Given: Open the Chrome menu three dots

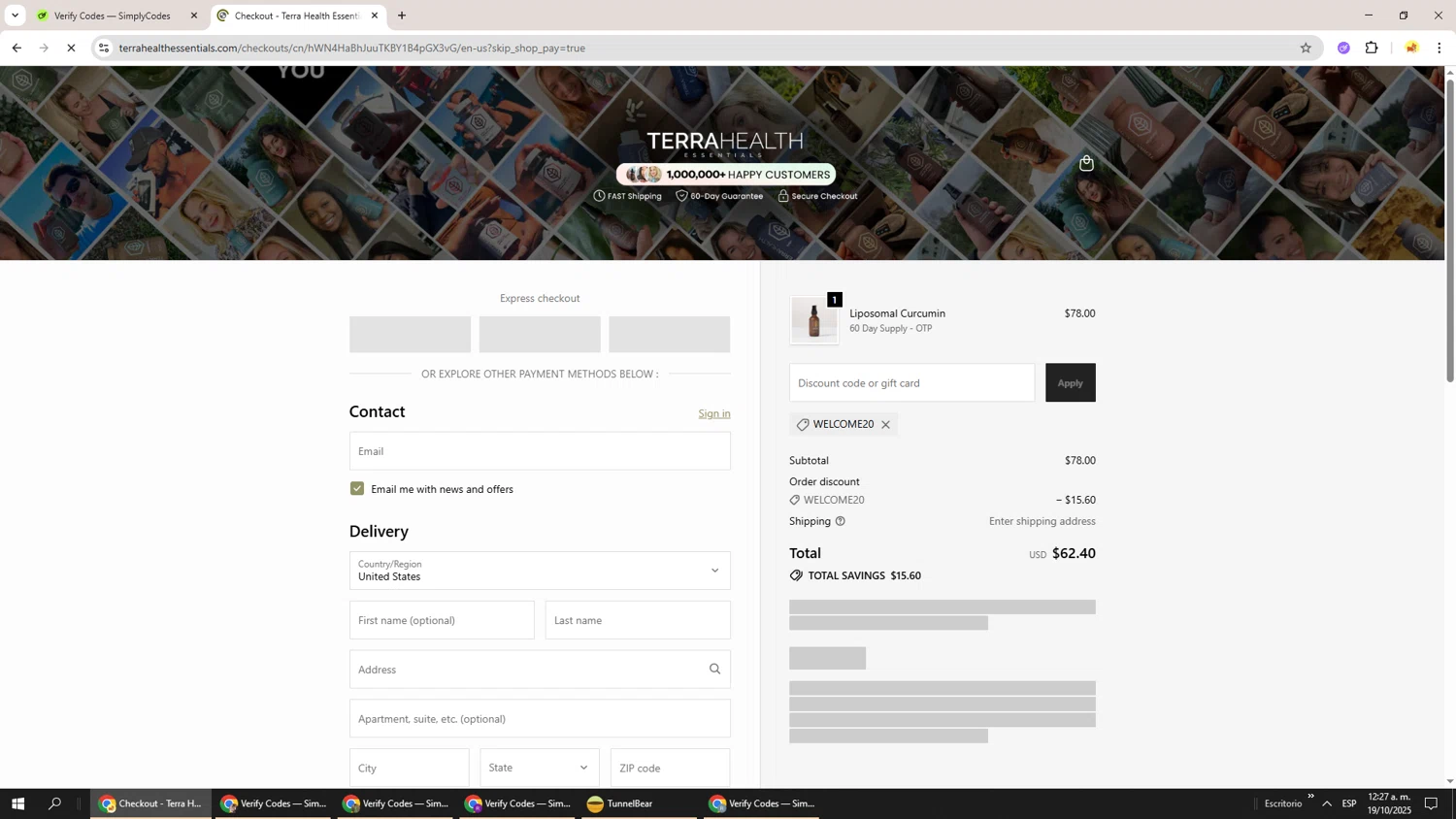Looking at the screenshot, I should coord(1439,48).
